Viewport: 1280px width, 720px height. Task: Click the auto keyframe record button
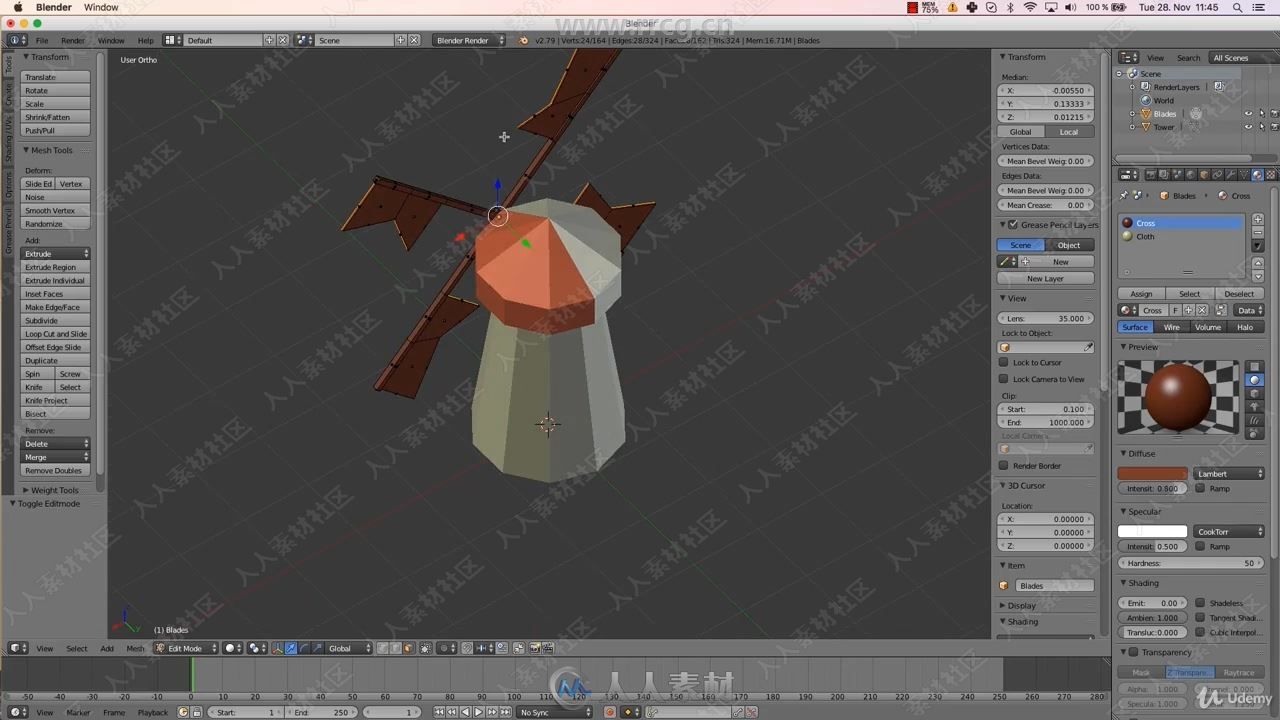610,712
